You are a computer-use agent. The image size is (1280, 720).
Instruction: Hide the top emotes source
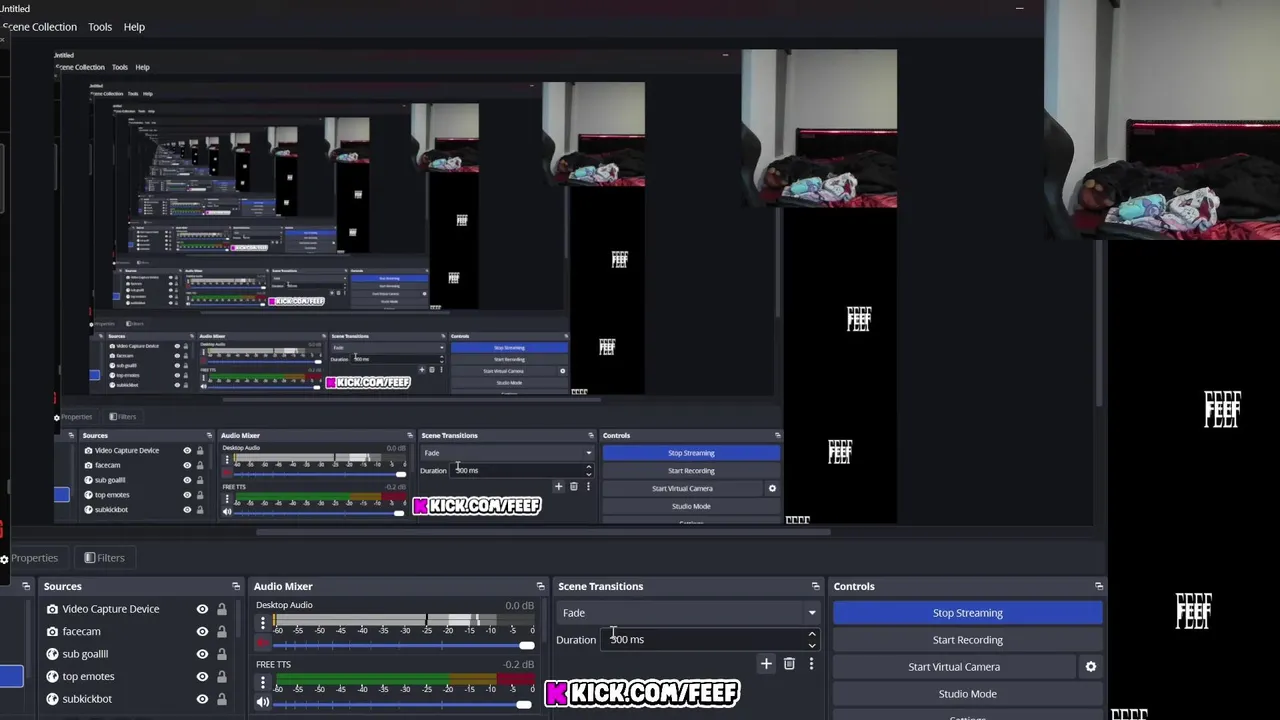[202, 676]
